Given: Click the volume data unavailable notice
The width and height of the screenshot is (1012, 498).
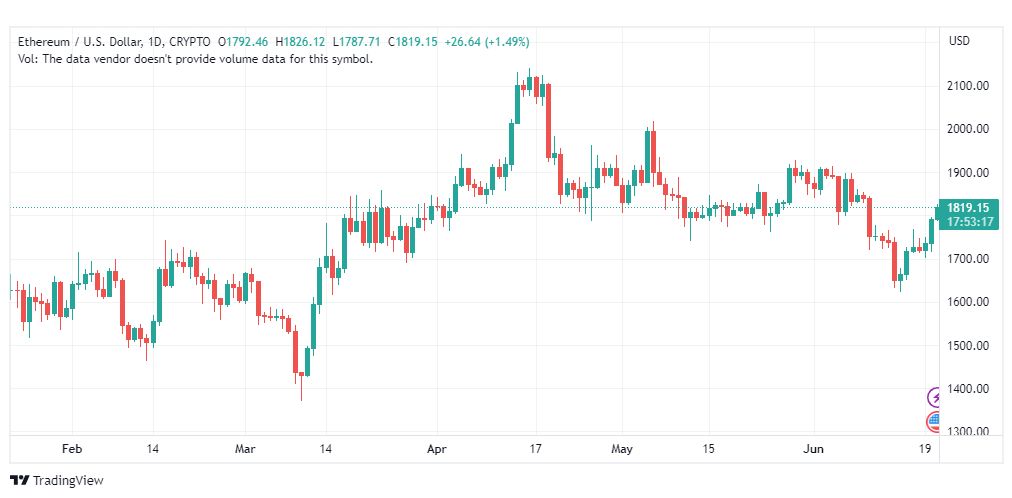Looking at the screenshot, I should [196, 59].
